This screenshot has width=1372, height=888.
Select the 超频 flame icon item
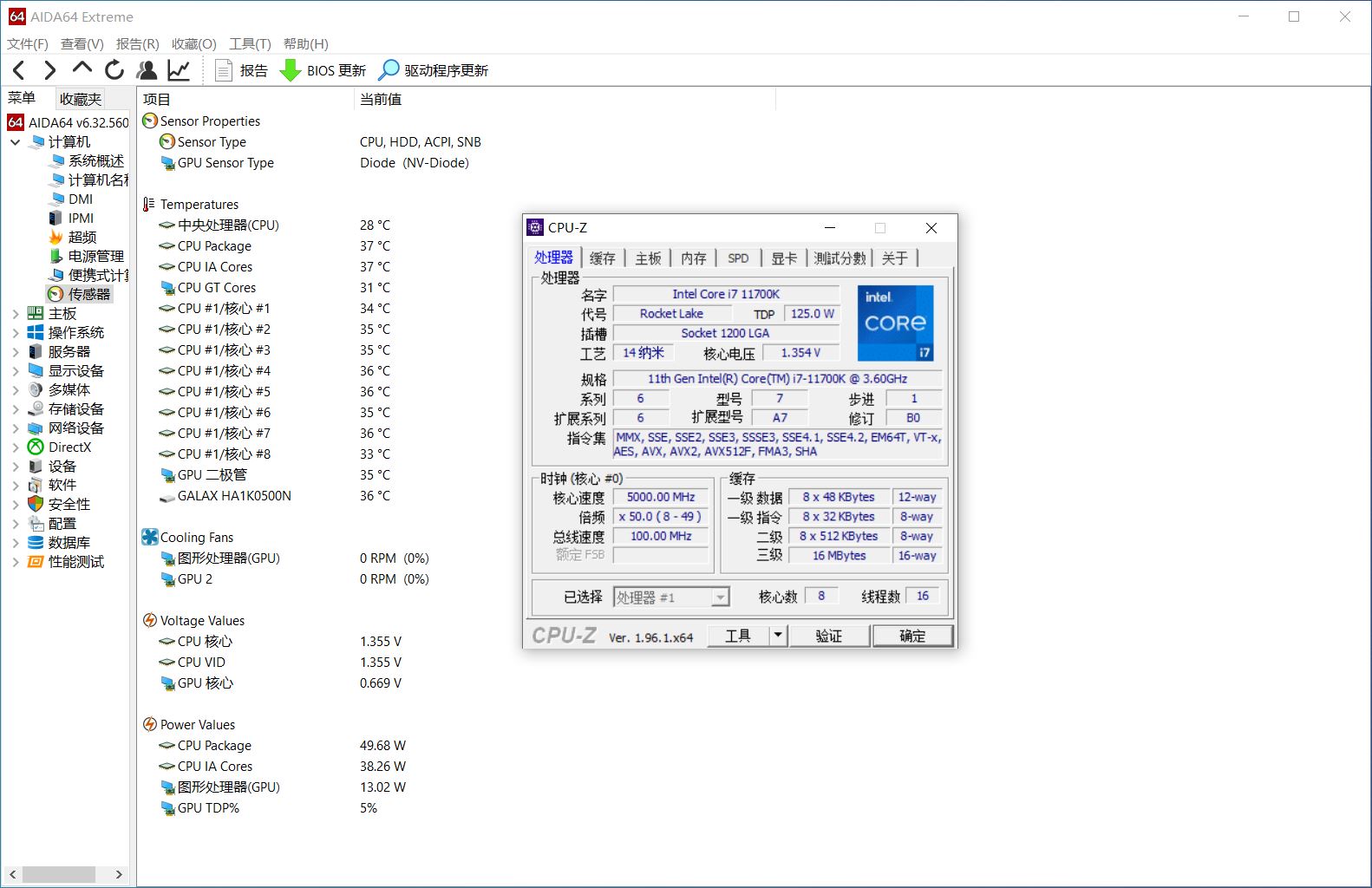56,238
